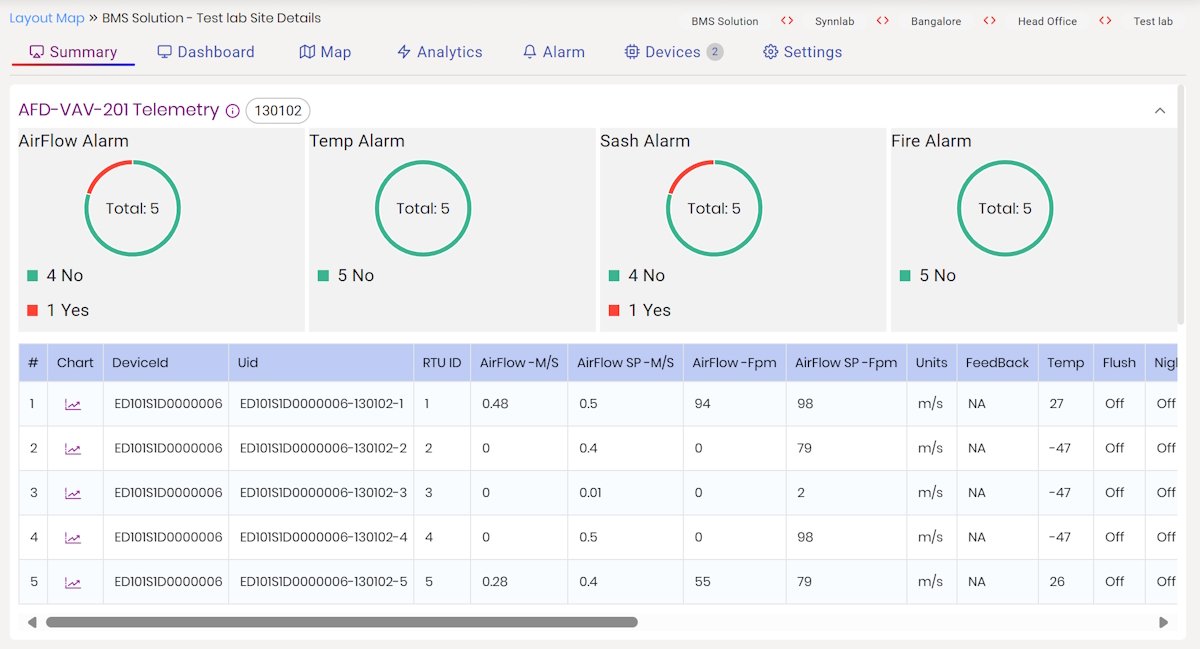Open chart icon for row 2

73,449
